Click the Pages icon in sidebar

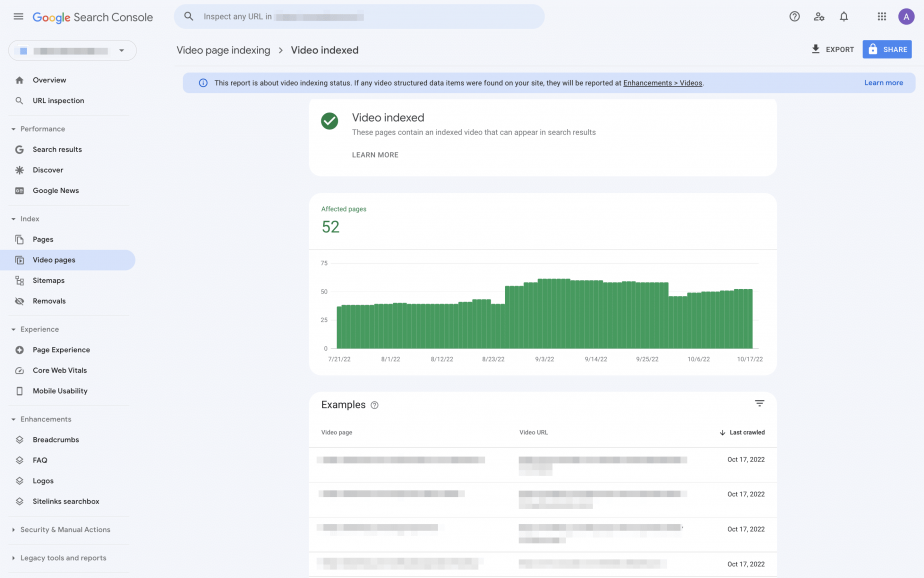pyautogui.click(x=19, y=240)
